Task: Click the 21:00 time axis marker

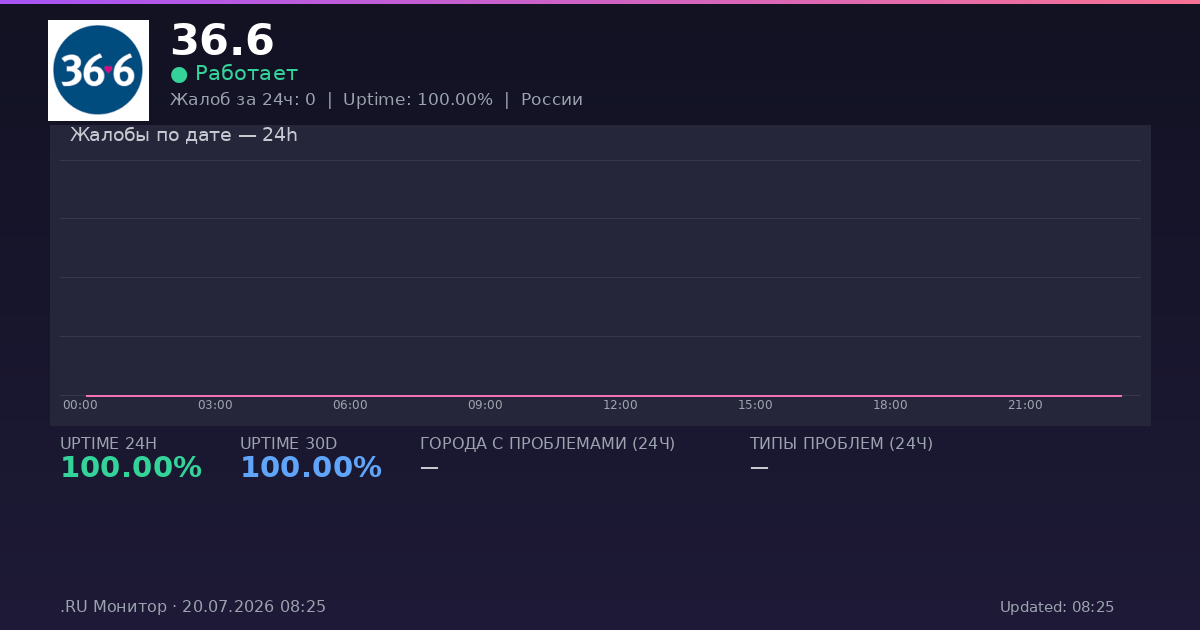Action: pyautogui.click(x=1025, y=405)
